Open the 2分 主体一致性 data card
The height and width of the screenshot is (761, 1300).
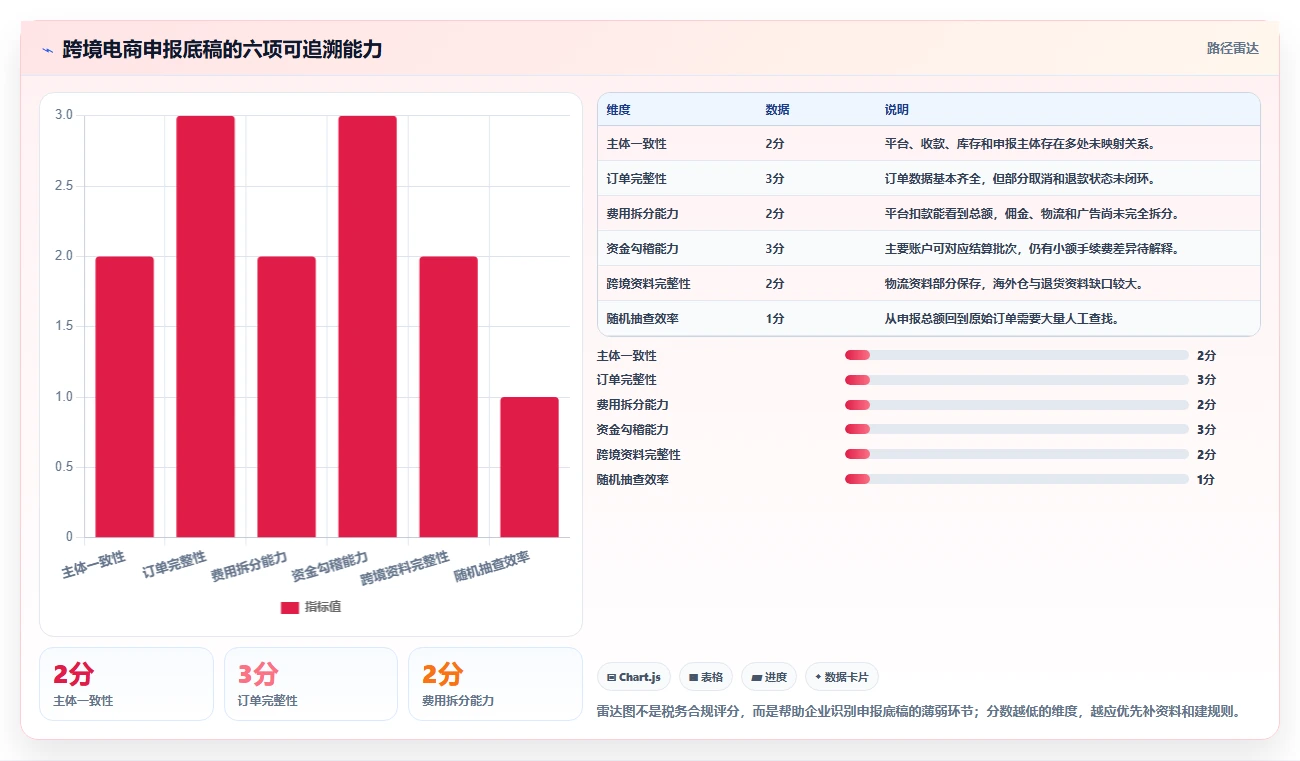click(126, 684)
